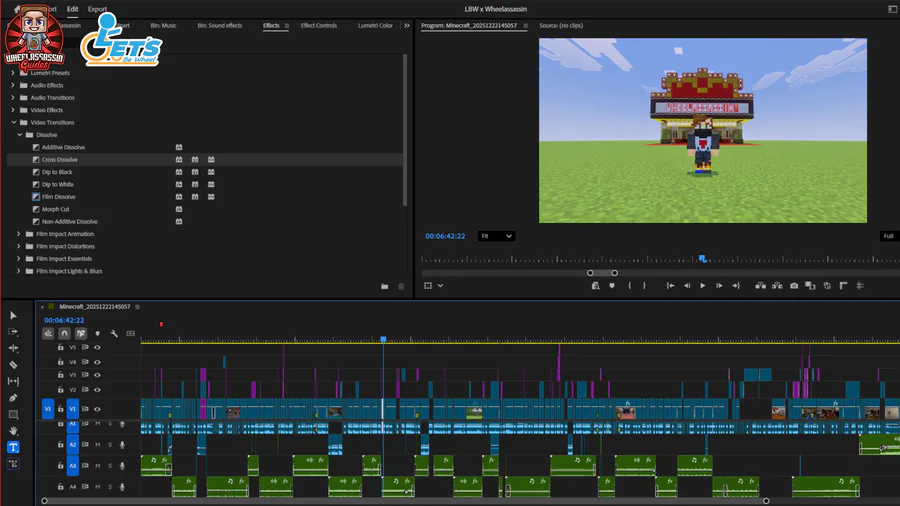Click the timeline zoom bar left handle
Screen dimensions: 900x506
pyautogui.click(x=44, y=501)
